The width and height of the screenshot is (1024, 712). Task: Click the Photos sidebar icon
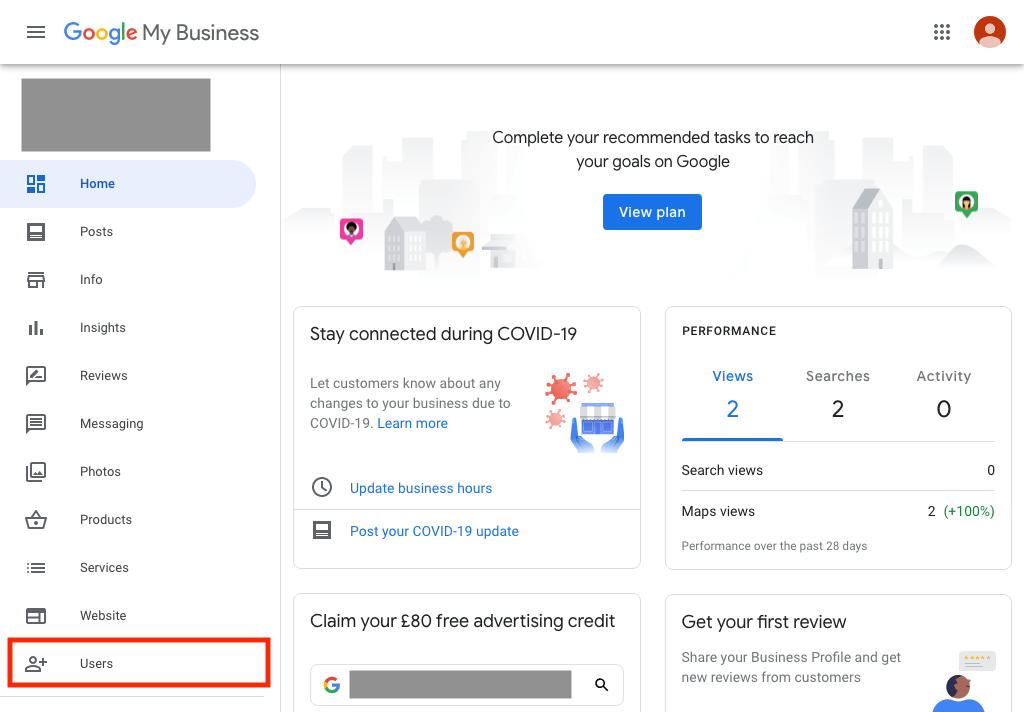tap(36, 472)
